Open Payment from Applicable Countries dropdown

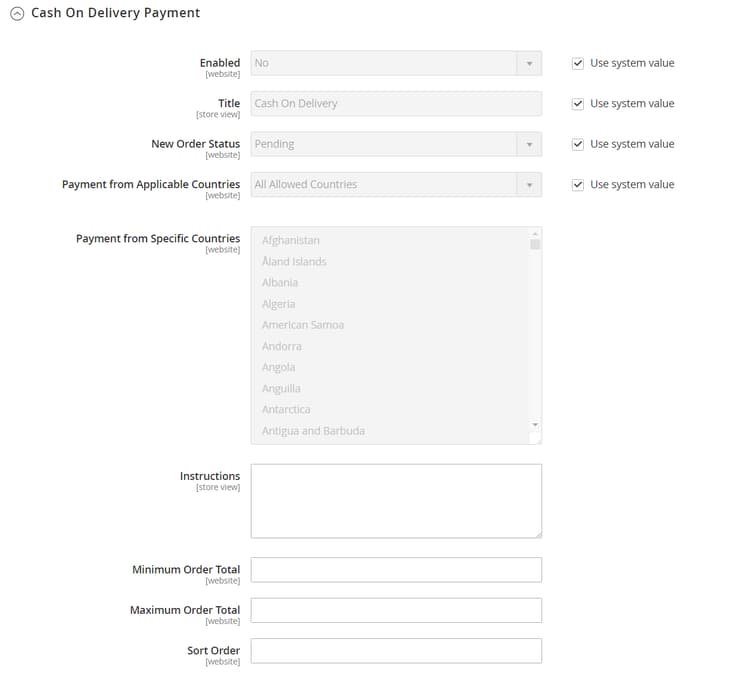396,185
